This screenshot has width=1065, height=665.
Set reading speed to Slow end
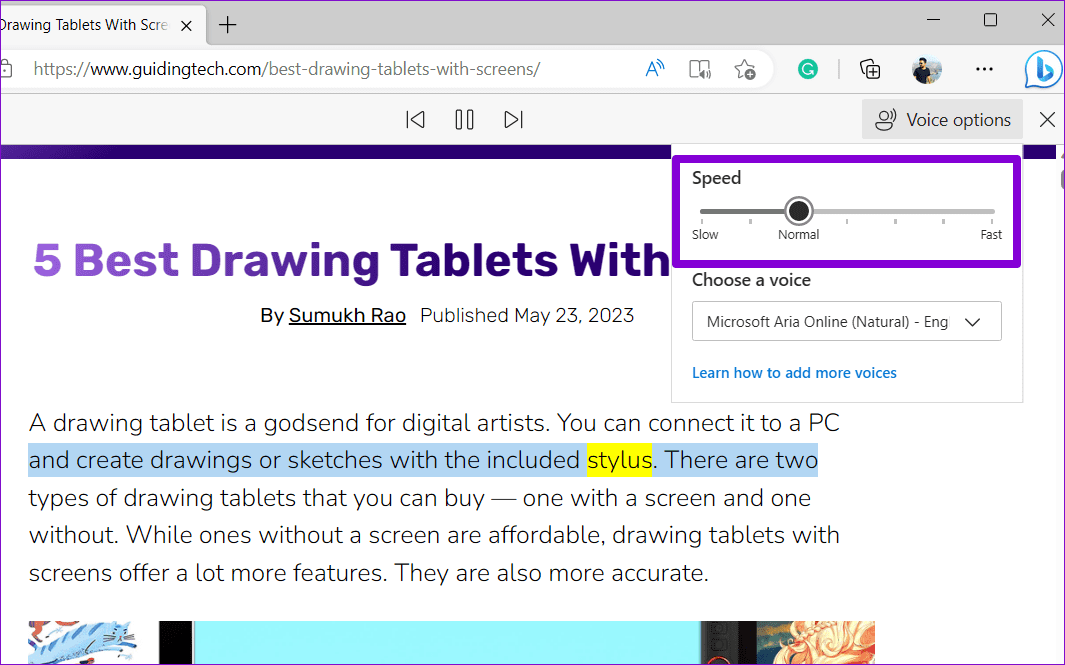pyautogui.click(x=702, y=212)
